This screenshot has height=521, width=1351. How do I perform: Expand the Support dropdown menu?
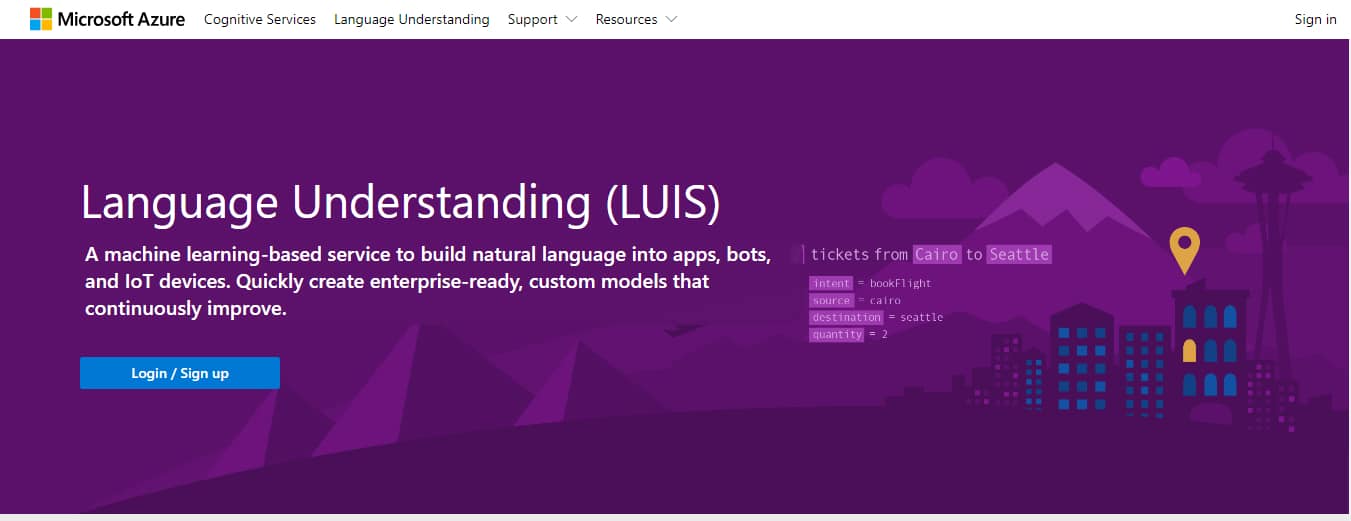[x=542, y=19]
